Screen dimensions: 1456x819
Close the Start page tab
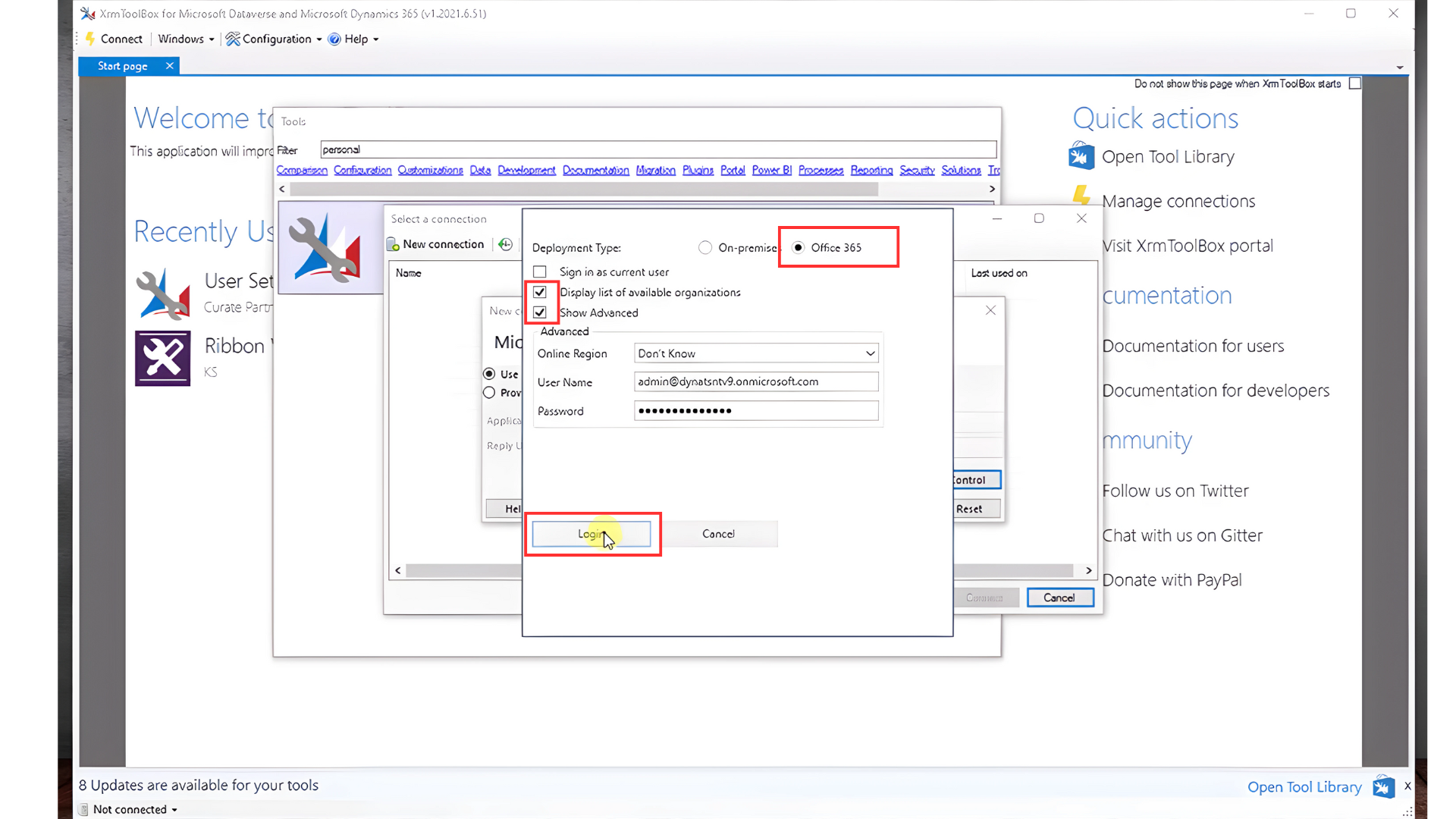coord(170,66)
